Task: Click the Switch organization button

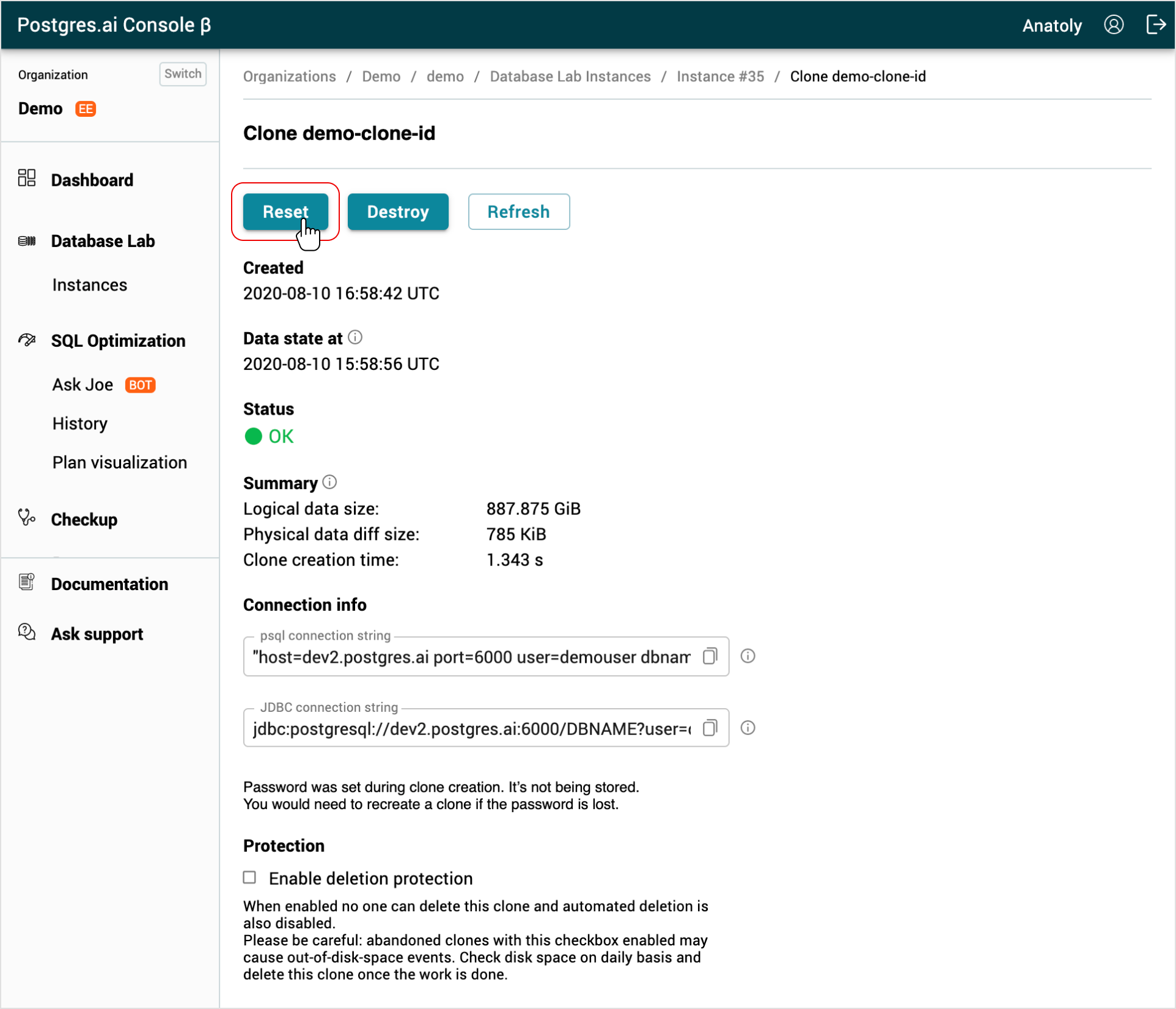Action: coord(183,74)
